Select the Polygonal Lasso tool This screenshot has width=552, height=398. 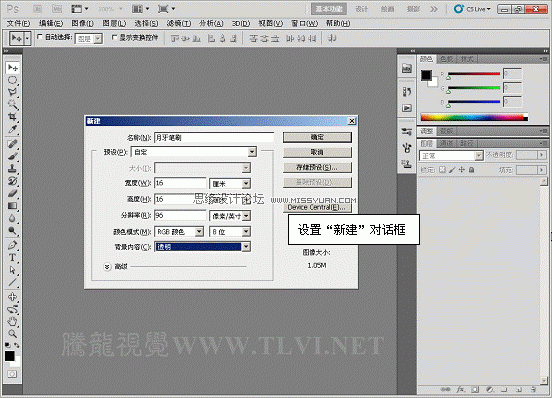tap(13, 93)
